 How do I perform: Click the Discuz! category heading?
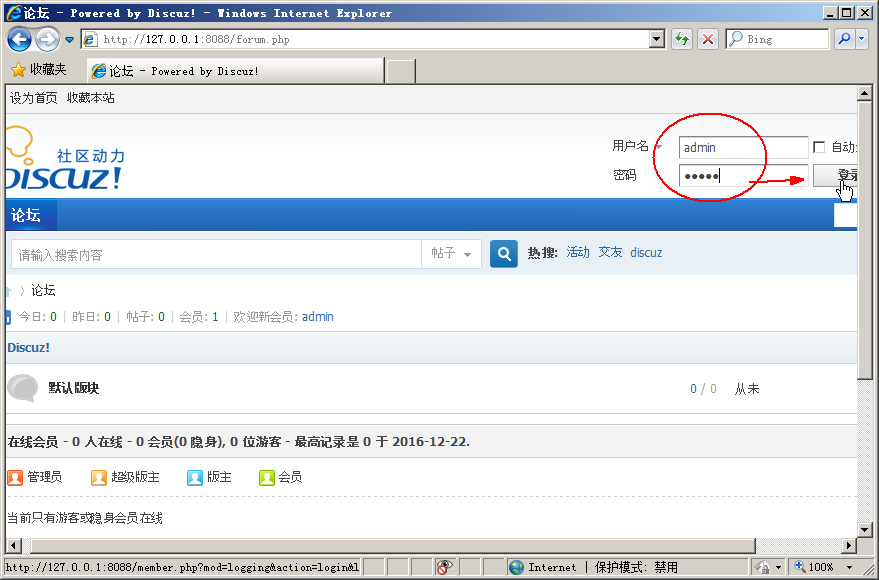29,347
